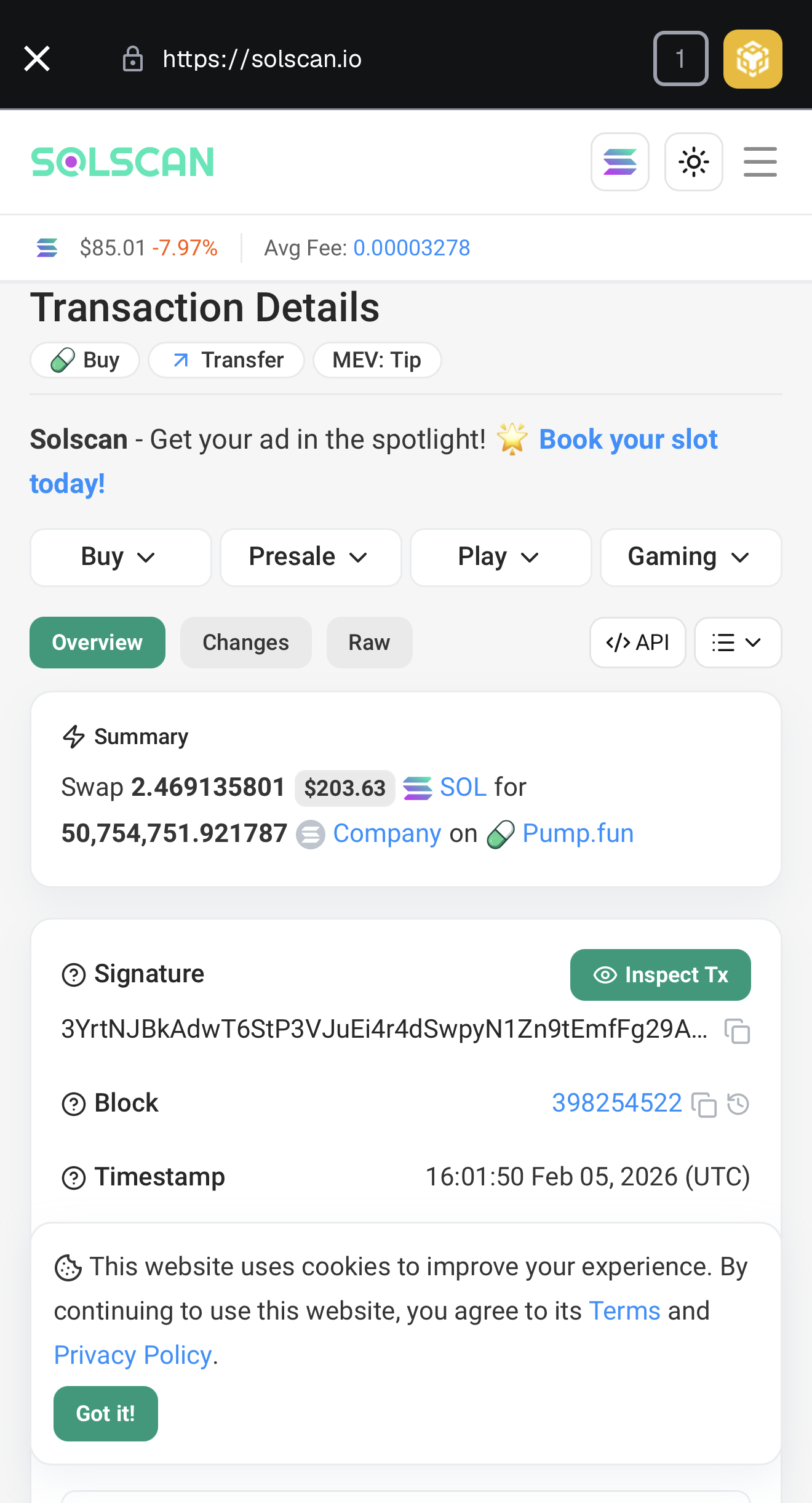Switch to the Raw tab
The image size is (812, 1503).
pos(369,643)
